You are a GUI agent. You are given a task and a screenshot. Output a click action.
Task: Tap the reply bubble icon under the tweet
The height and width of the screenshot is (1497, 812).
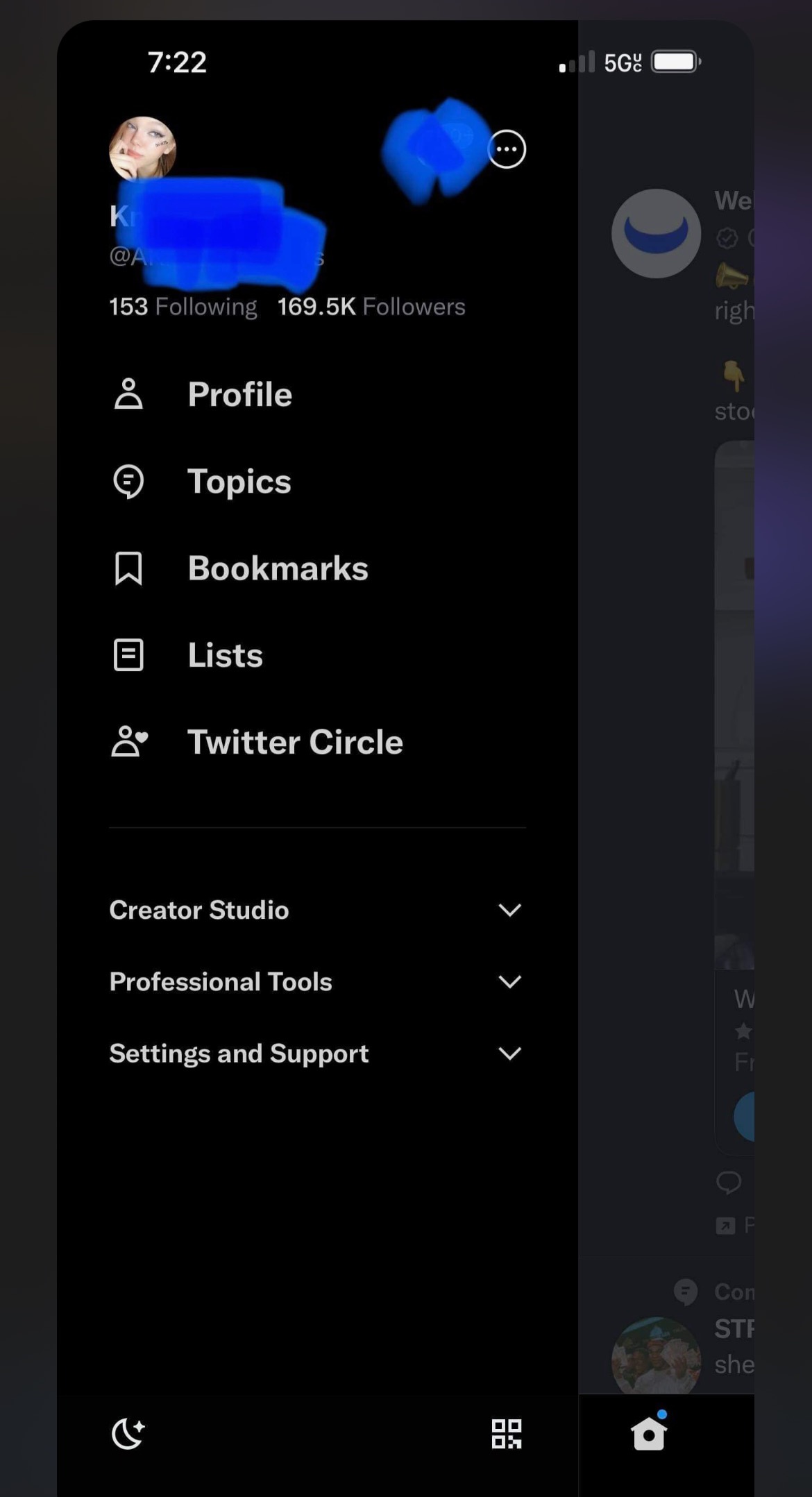[729, 1182]
